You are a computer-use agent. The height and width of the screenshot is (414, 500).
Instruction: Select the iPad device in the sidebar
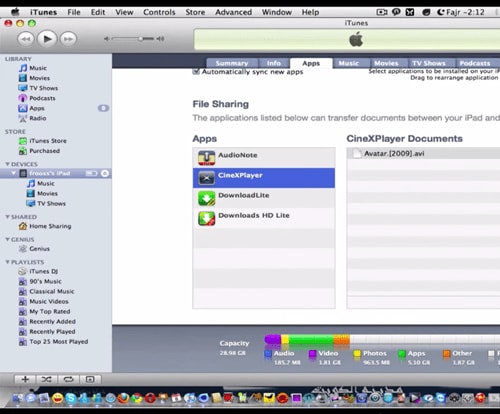49,173
